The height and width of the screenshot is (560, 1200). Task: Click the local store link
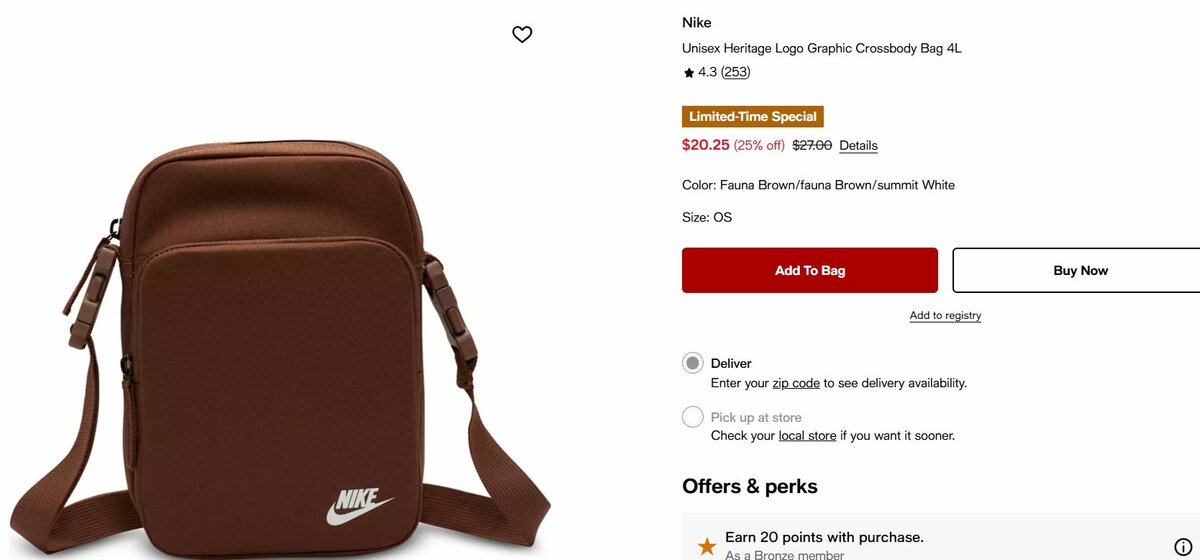click(x=807, y=436)
